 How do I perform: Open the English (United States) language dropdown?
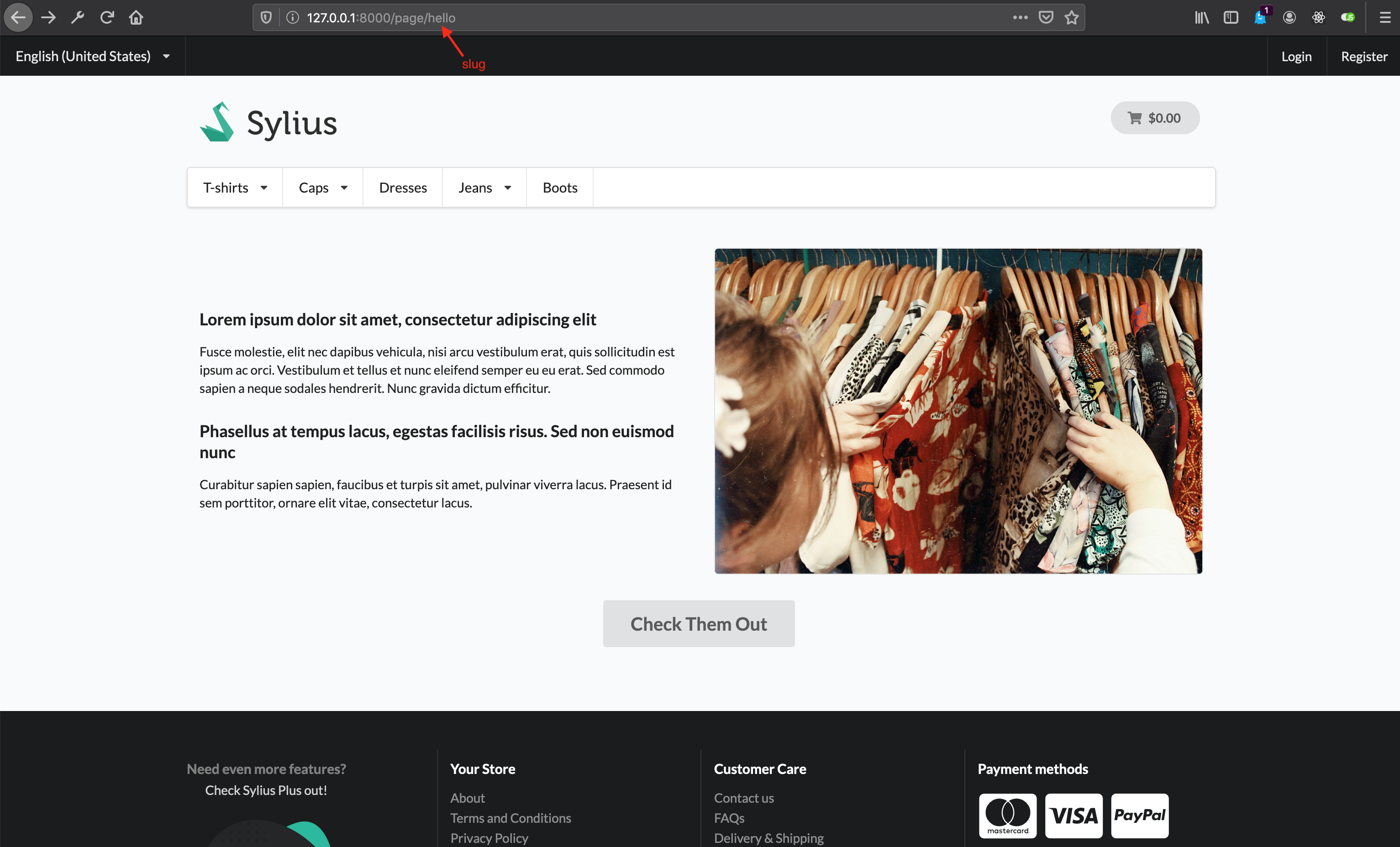(93, 56)
